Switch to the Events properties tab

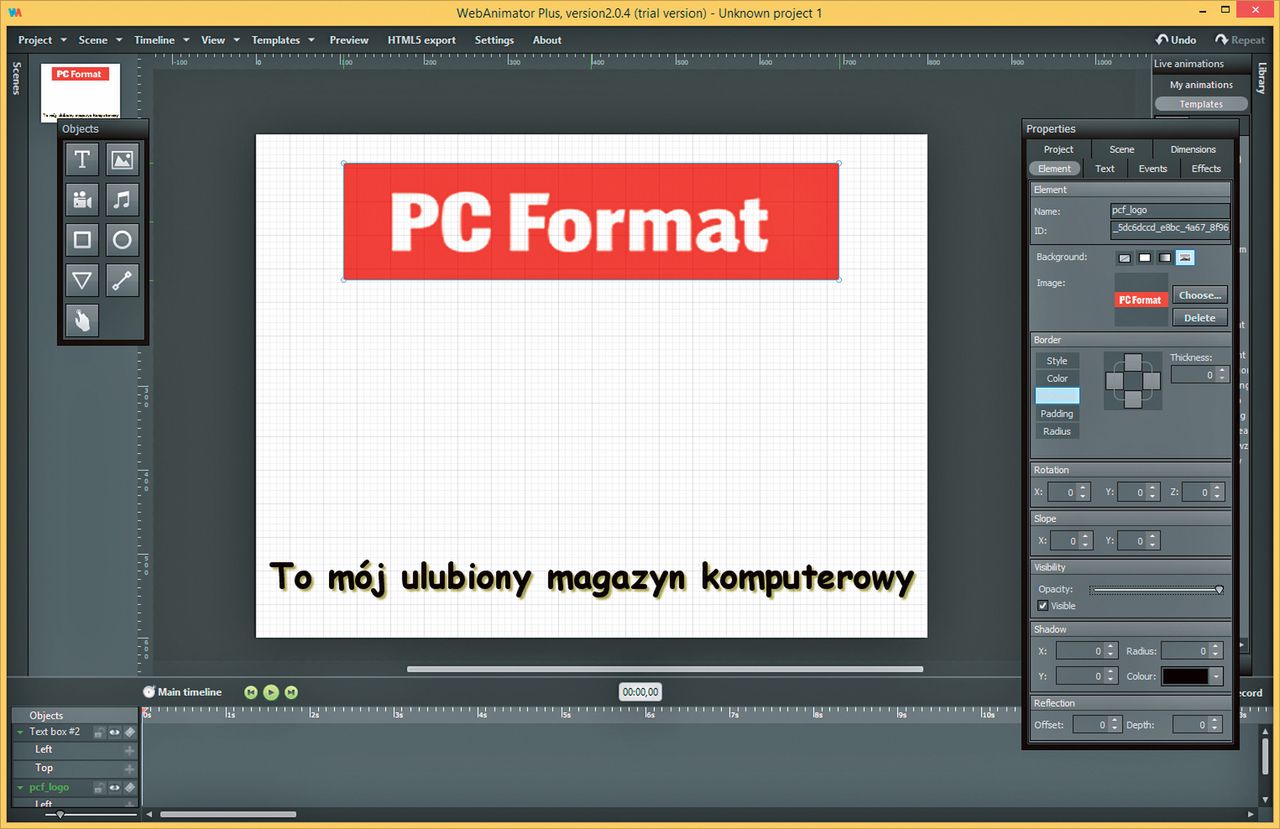pos(1153,168)
